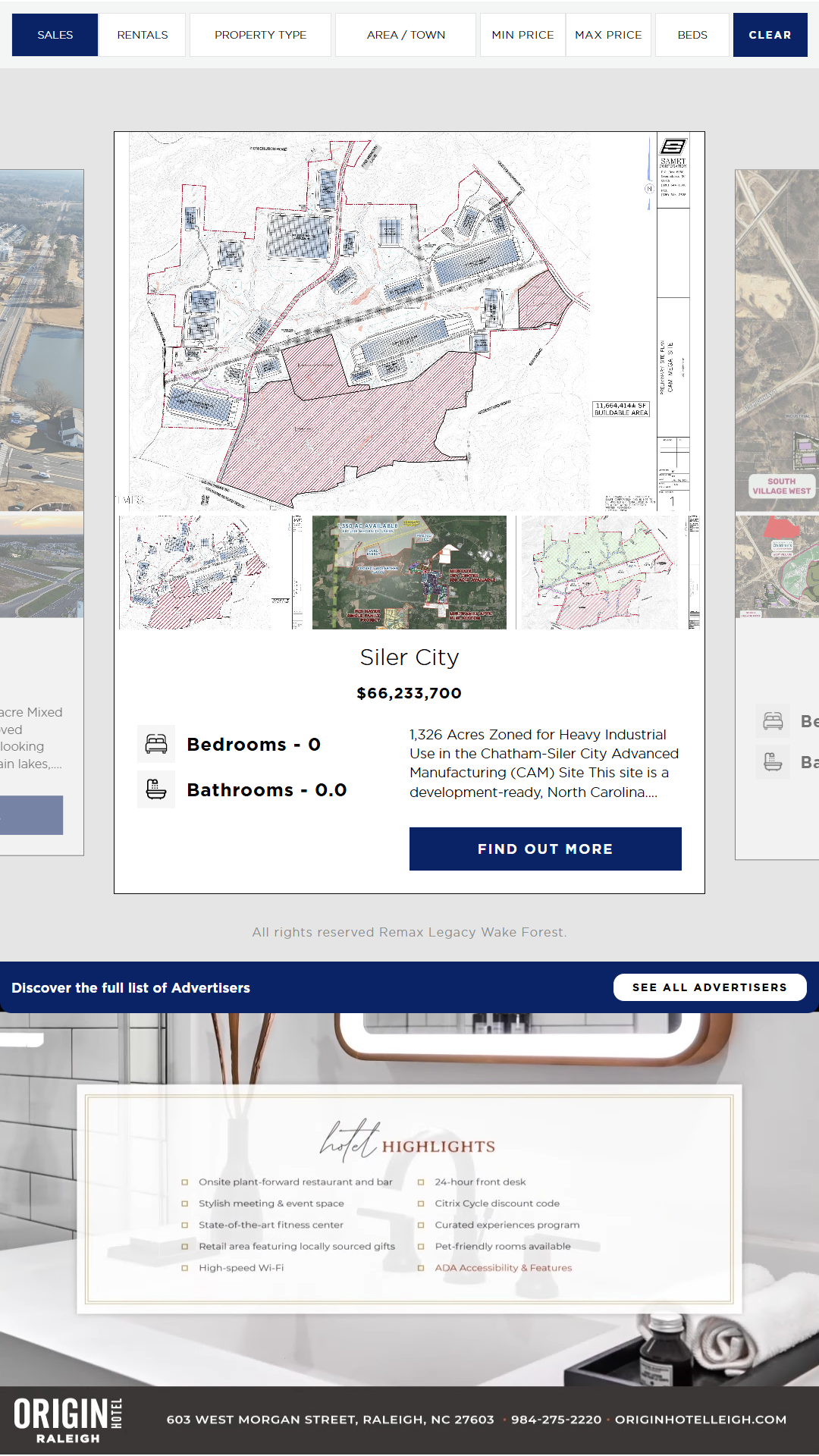
Task: Click Find Out More for Siler City
Action: 545,849
